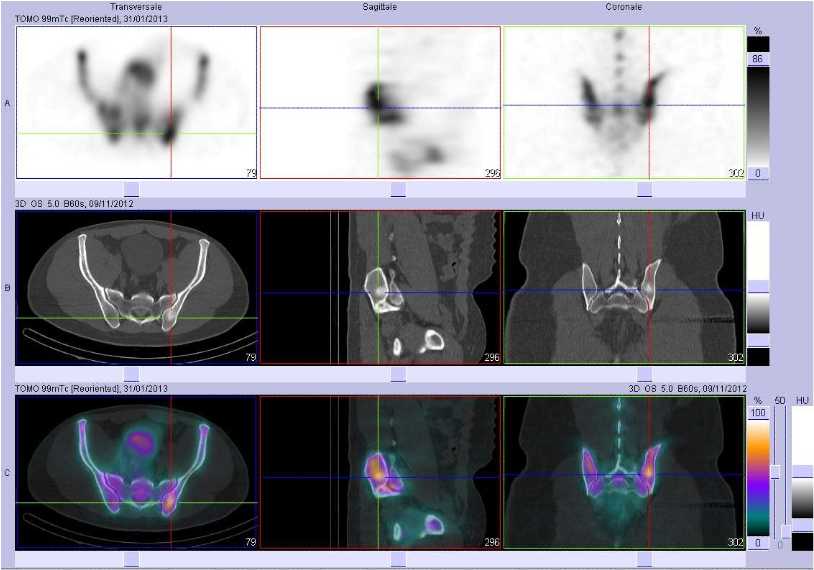
Task: Click the % label above the row A colorbar
Action: point(758,31)
